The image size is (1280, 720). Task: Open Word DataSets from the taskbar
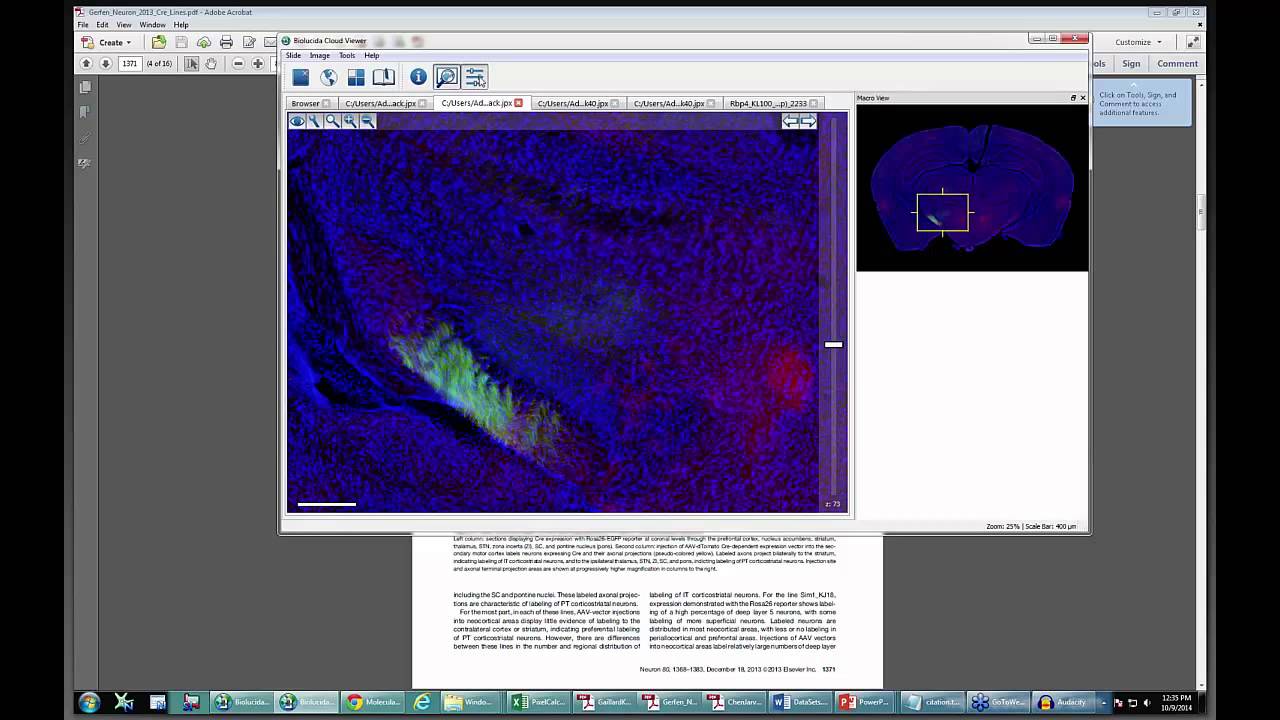point(800,702)
